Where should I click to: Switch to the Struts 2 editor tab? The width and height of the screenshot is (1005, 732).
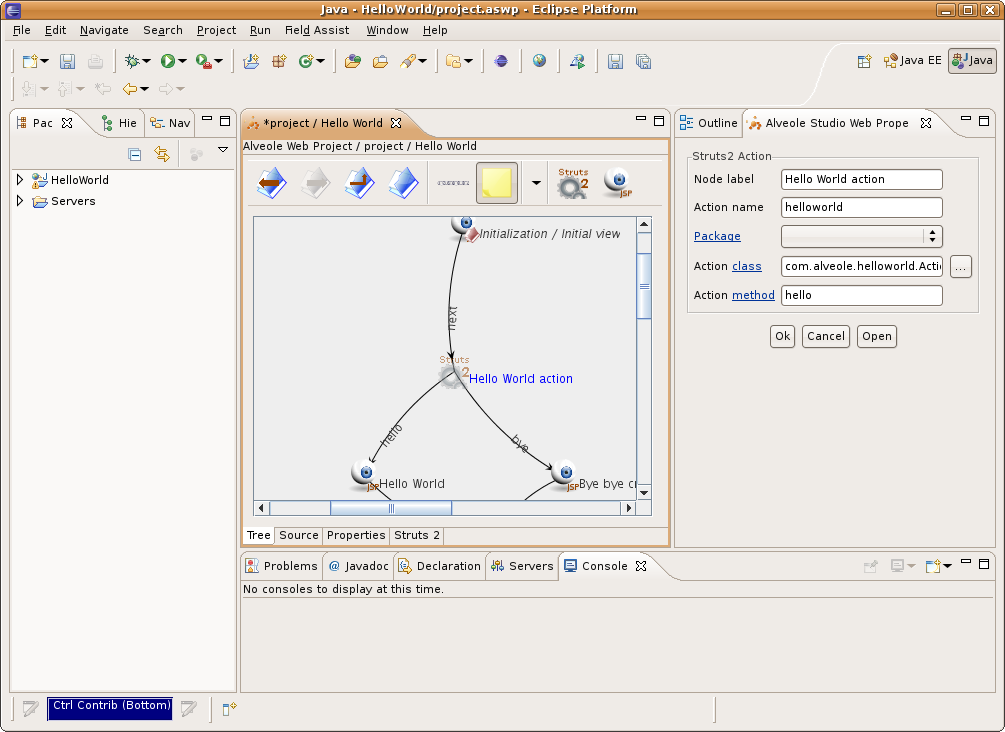coord(417,535)
